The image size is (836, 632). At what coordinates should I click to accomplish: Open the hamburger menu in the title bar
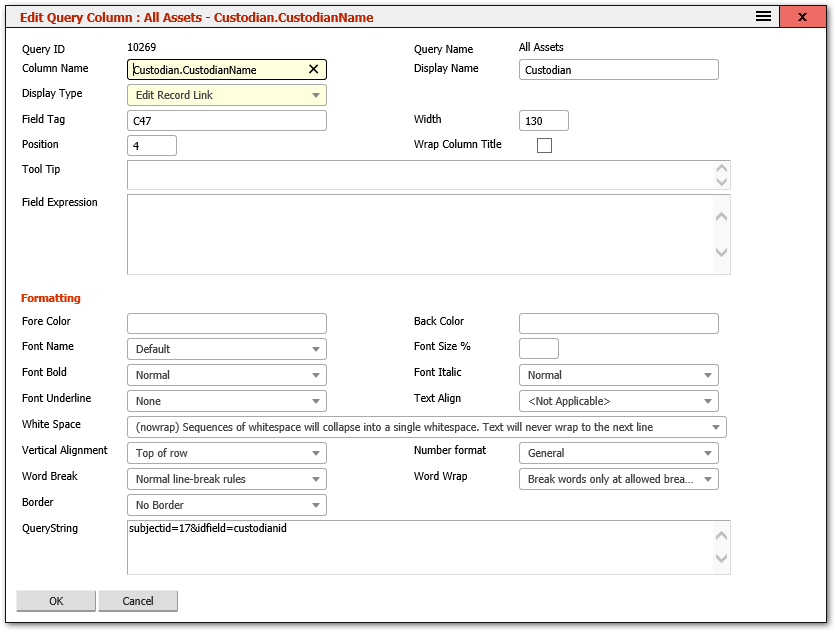point(762,17)
